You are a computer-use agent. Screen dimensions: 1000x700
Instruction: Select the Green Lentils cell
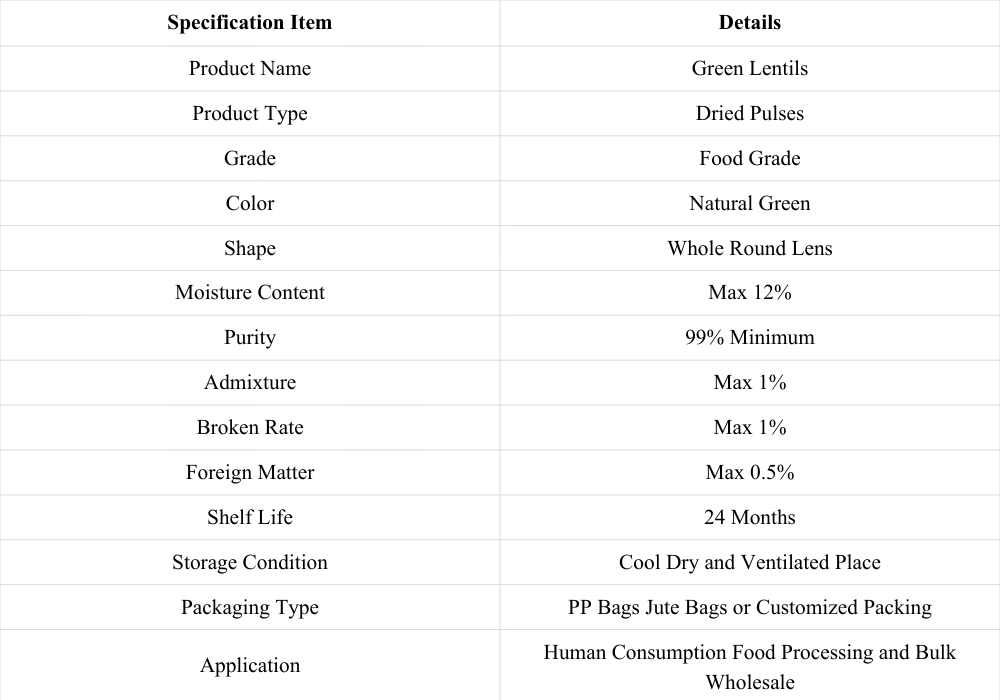click(749, 68)
